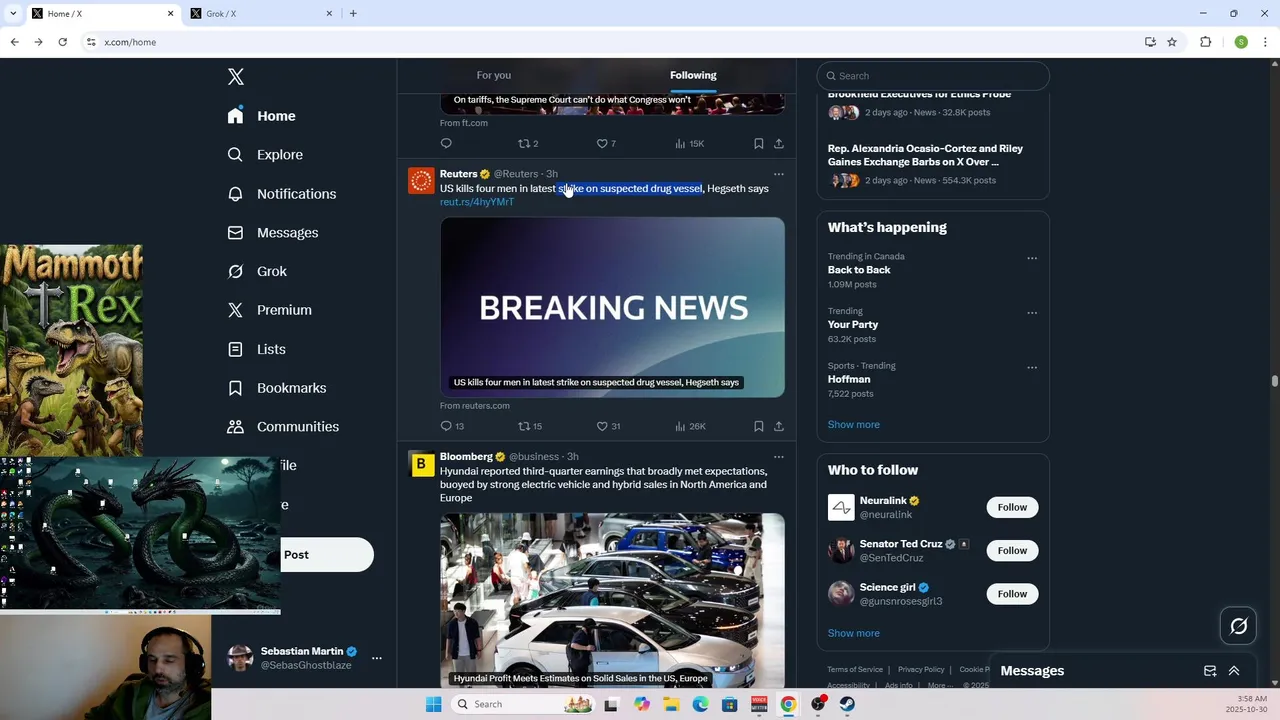This screenshot has width=1280, height=720.
Task: Open Notifications from the sidebar
Action: coord(281,194)
